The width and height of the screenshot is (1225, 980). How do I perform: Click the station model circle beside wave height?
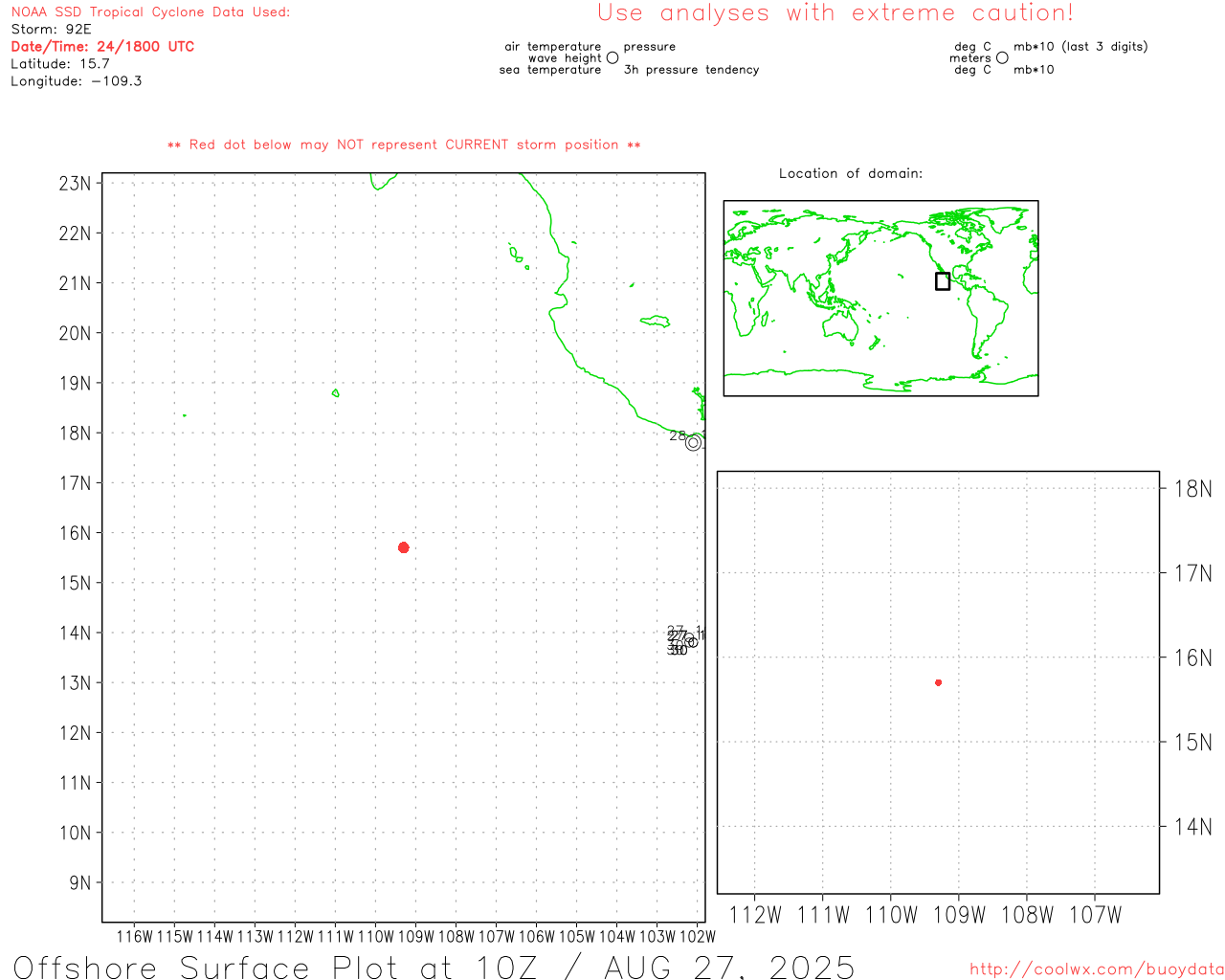612,58
